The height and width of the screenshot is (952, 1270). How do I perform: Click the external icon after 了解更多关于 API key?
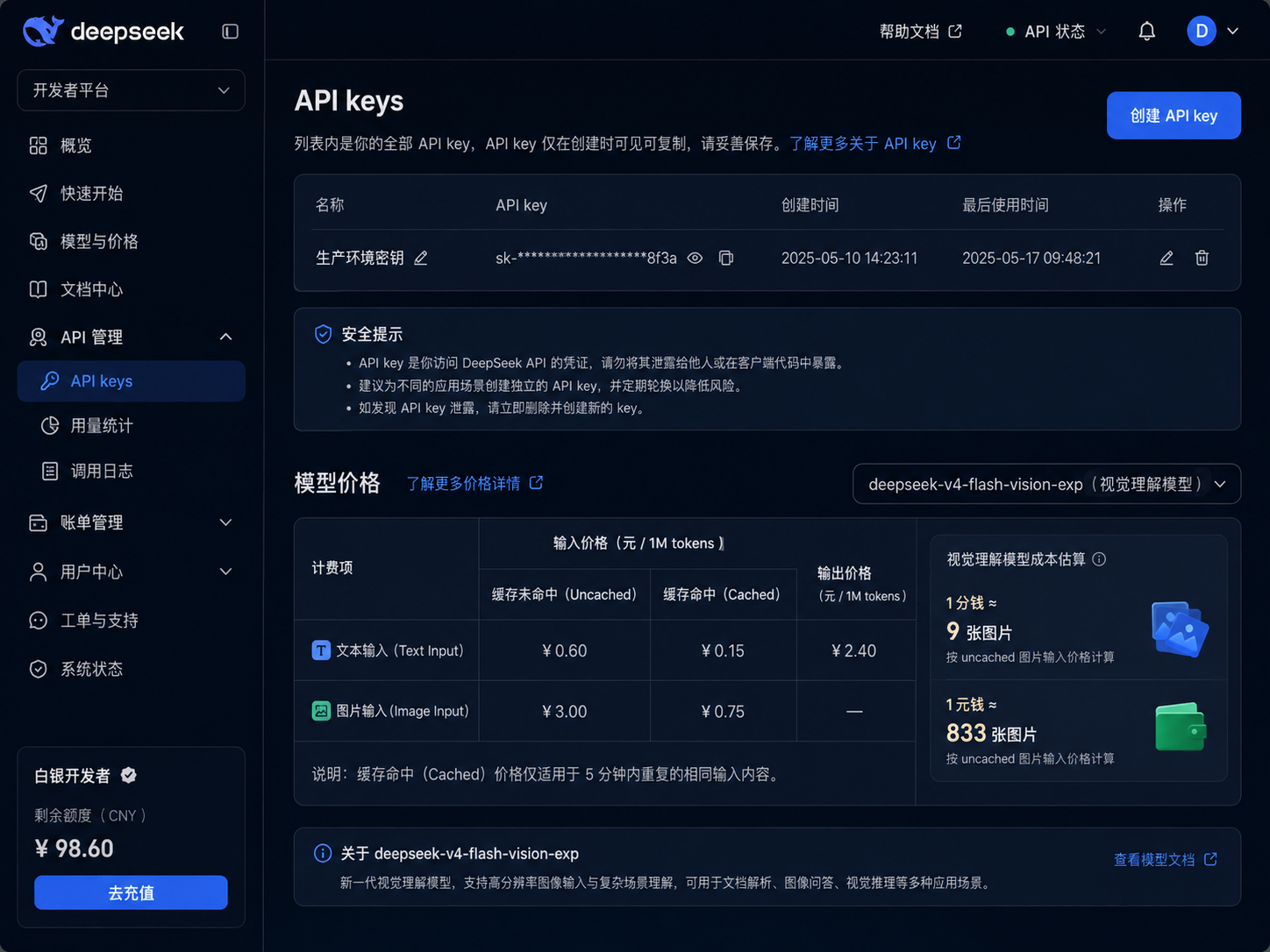click(954, 142)
